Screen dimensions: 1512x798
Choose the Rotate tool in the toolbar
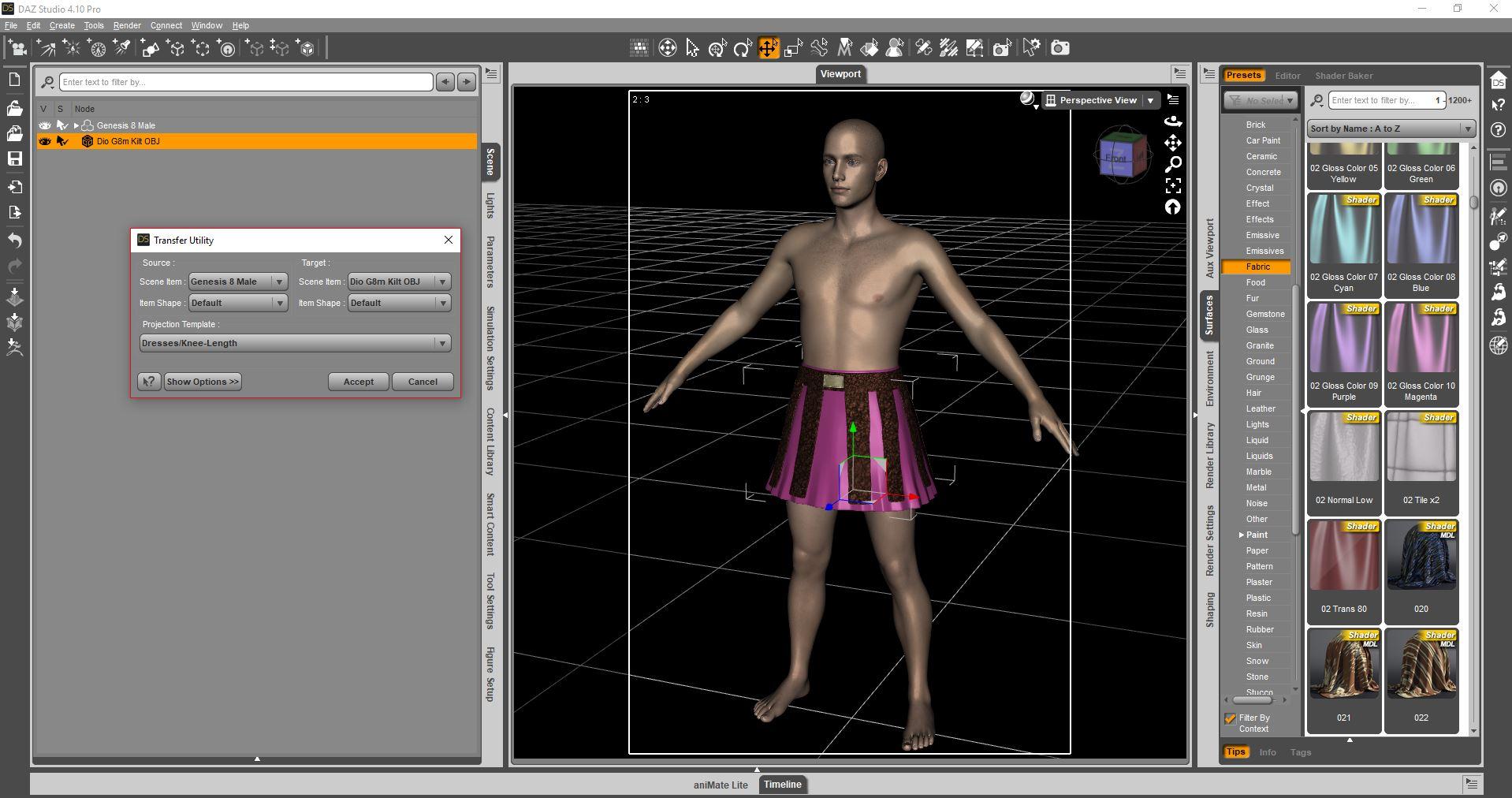[743, 48]
